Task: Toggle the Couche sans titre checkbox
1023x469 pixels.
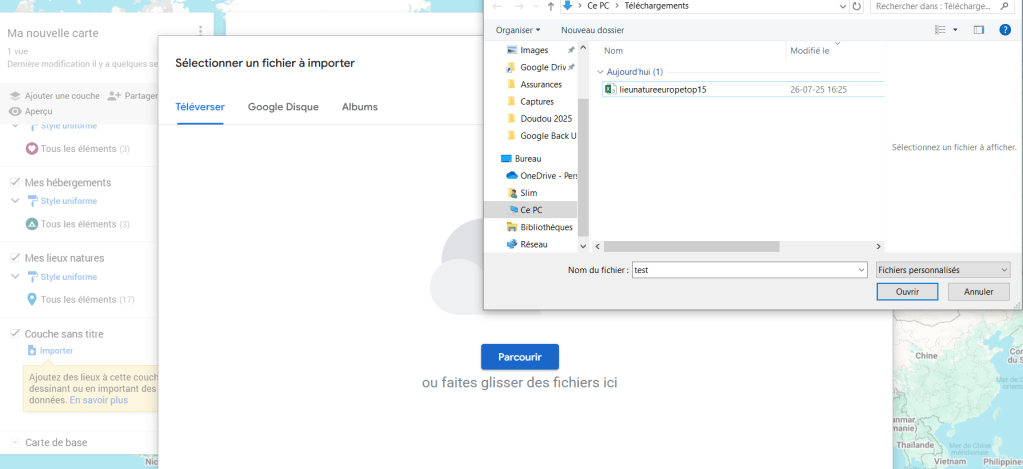Action: (15, 334)
